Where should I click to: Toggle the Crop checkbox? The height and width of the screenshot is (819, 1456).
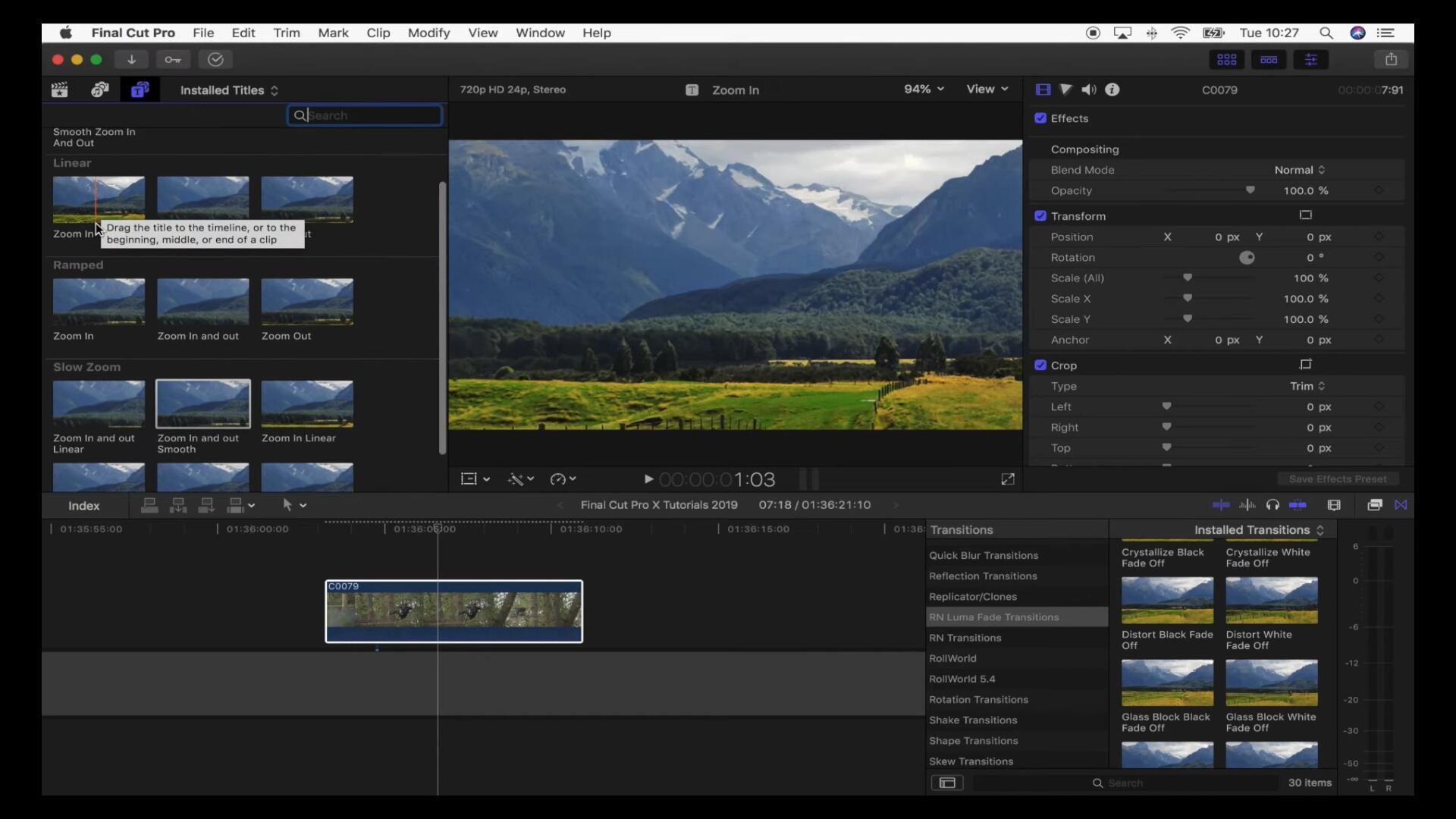click(1040, 366)
